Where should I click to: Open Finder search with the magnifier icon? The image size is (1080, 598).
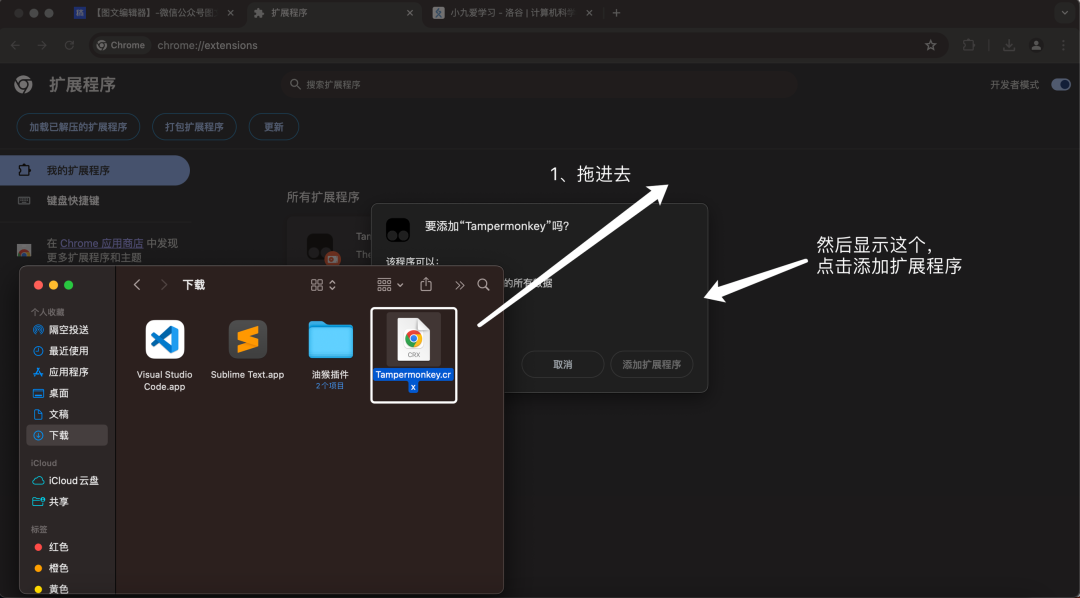coord(483,284)
